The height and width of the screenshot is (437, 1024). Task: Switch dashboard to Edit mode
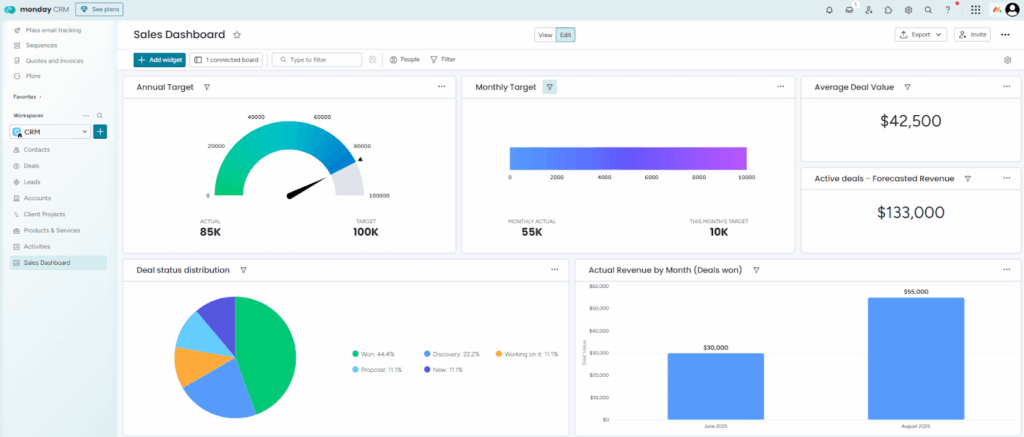pyautogui.click(x=566, y=34)
